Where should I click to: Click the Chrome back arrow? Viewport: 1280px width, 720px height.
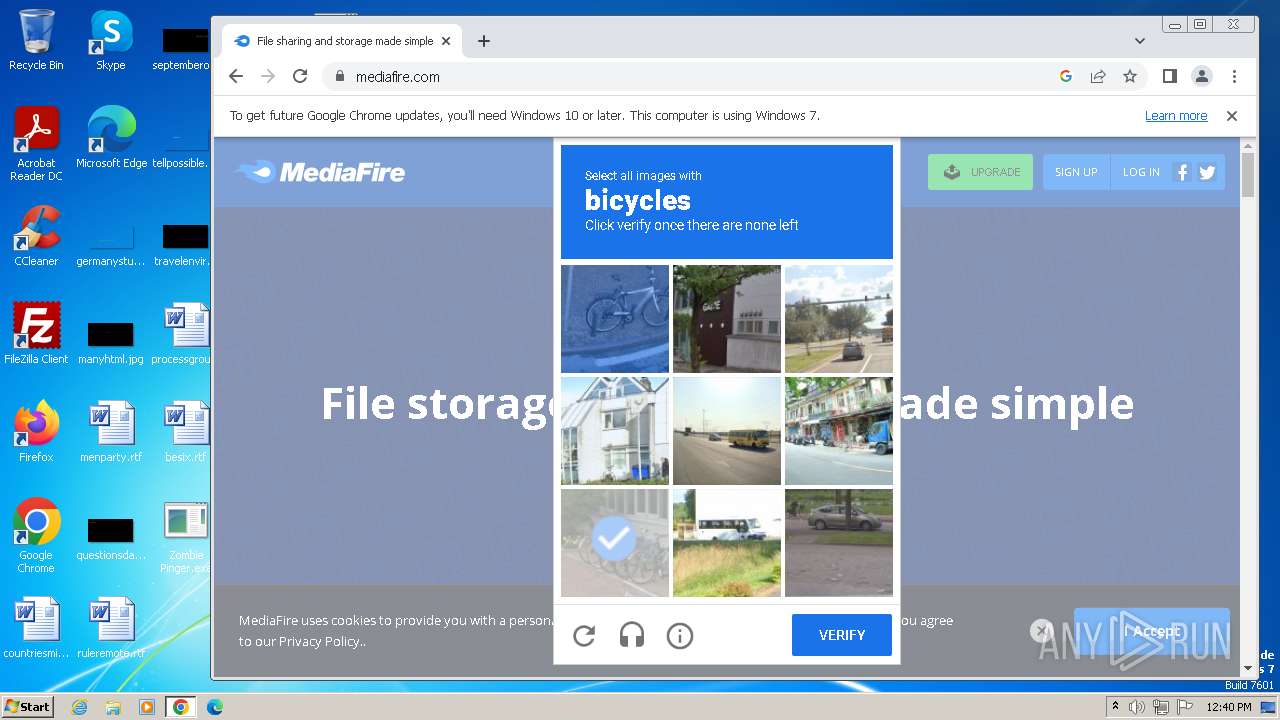[236, 76]
